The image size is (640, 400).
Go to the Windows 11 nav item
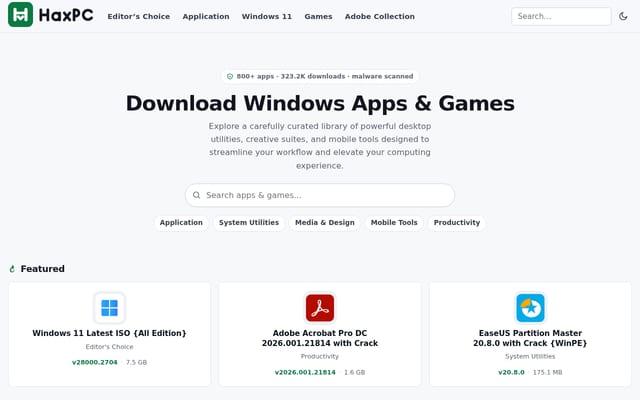[267, 16]
